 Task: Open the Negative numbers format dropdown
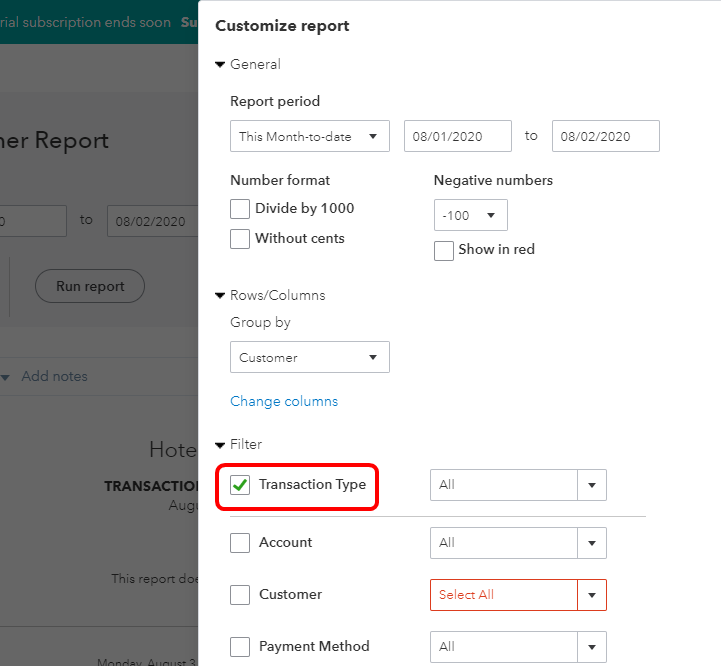(470, 215)
